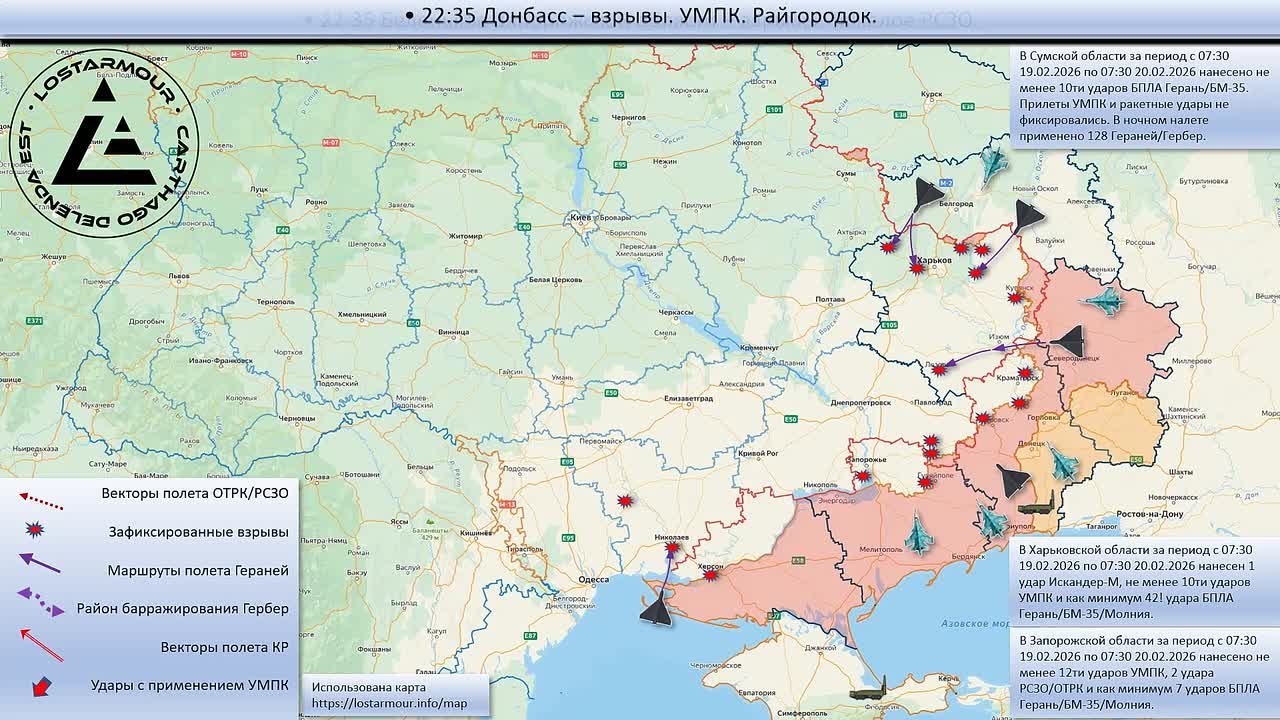This screenshot has height=720, width=1280.
Task: Click the explosion marker at Kherson
Action: (709, 575)
